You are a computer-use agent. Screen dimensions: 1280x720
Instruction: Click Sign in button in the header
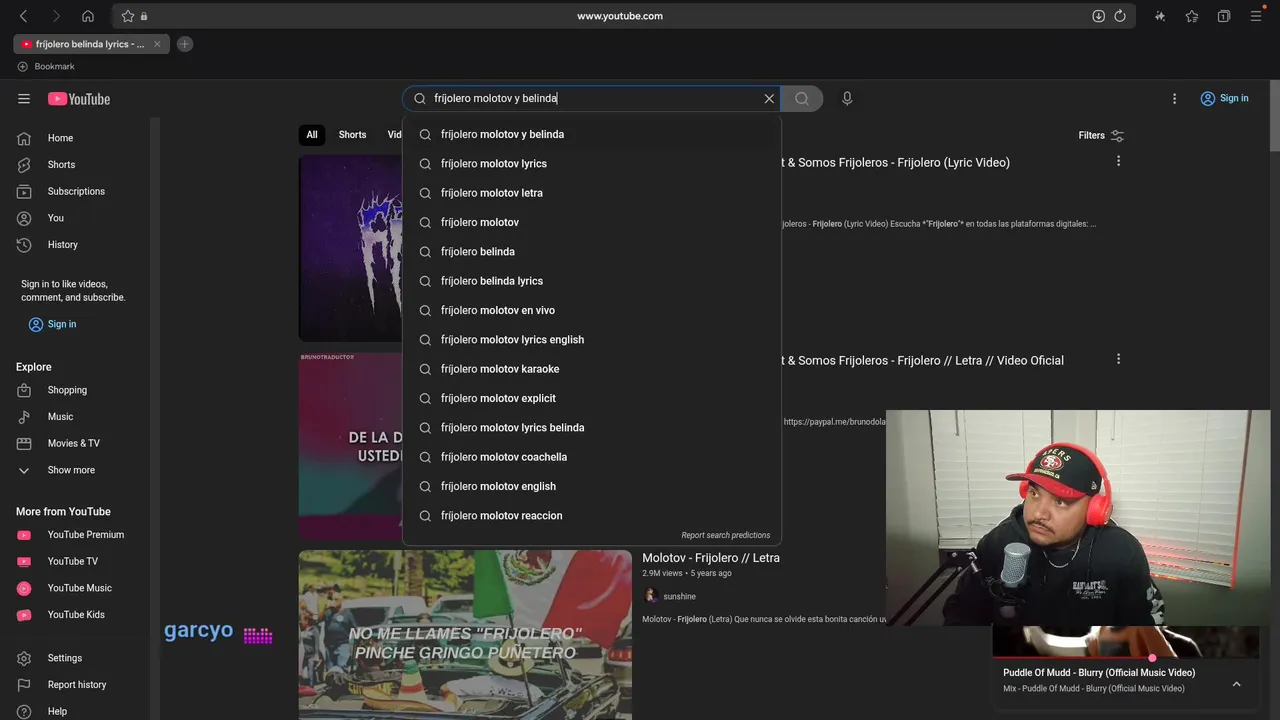pos(1224,98)
